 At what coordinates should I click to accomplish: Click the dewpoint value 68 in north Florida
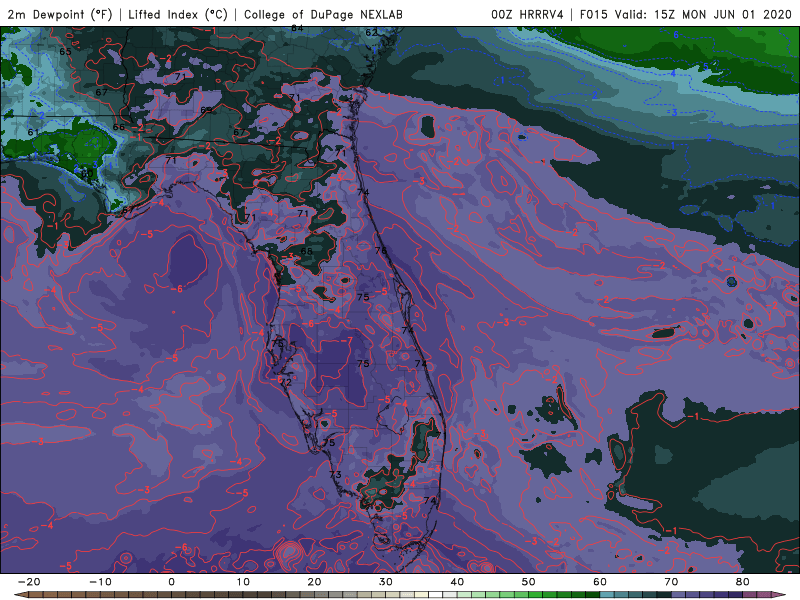[x=306, y=251]
